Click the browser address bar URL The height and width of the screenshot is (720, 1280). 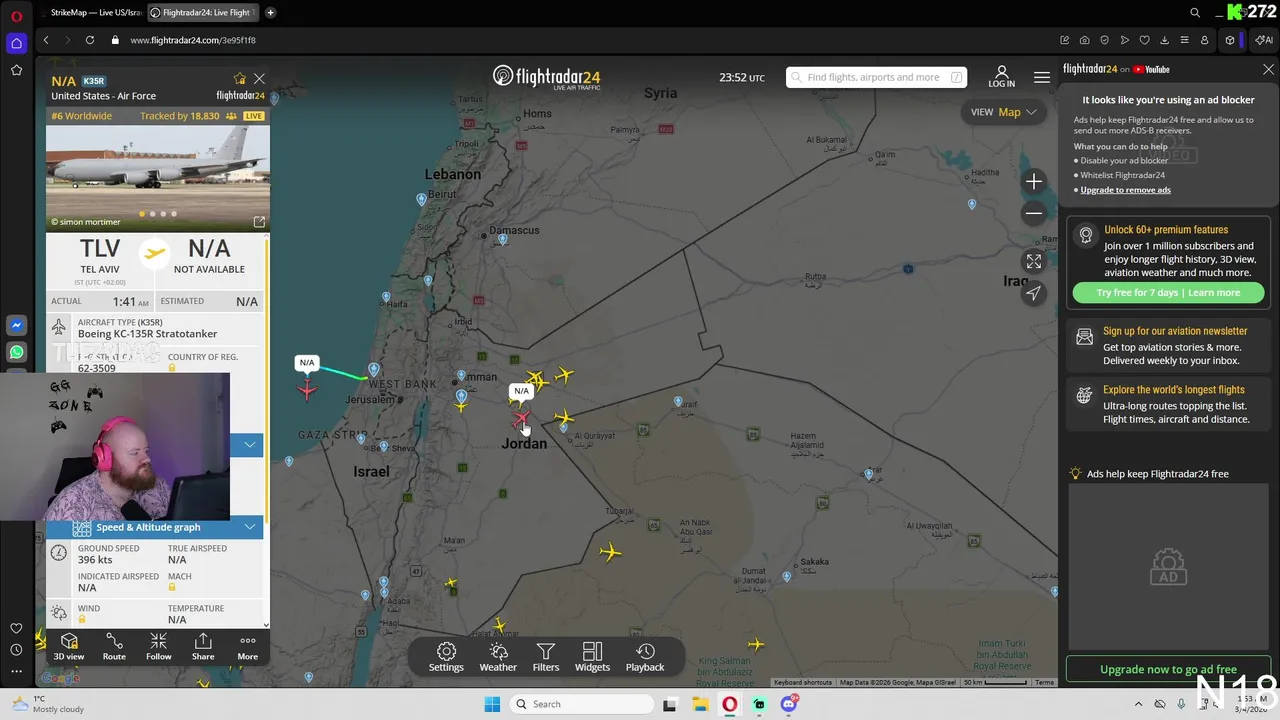193,40
